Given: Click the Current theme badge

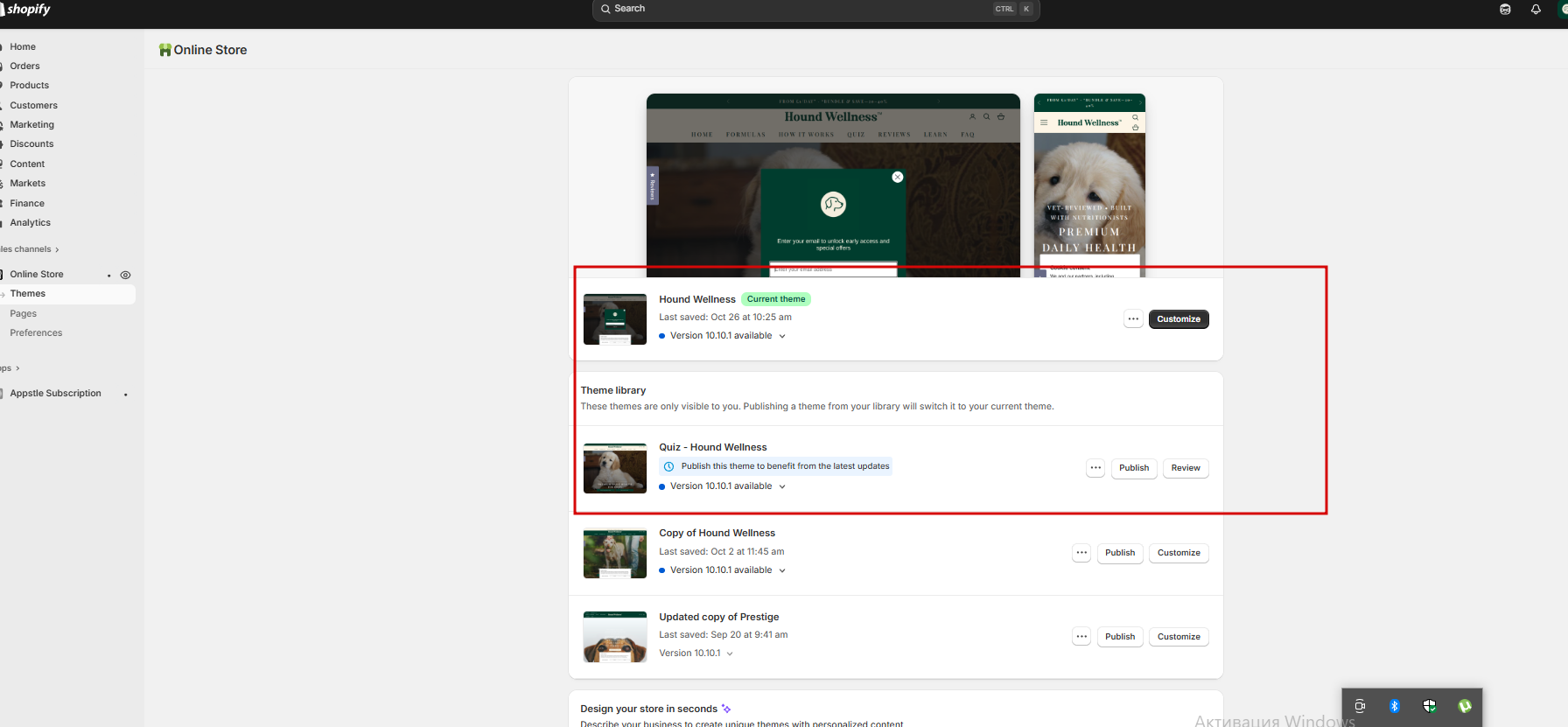Looking at the screenshot, I should coord(776,299).
